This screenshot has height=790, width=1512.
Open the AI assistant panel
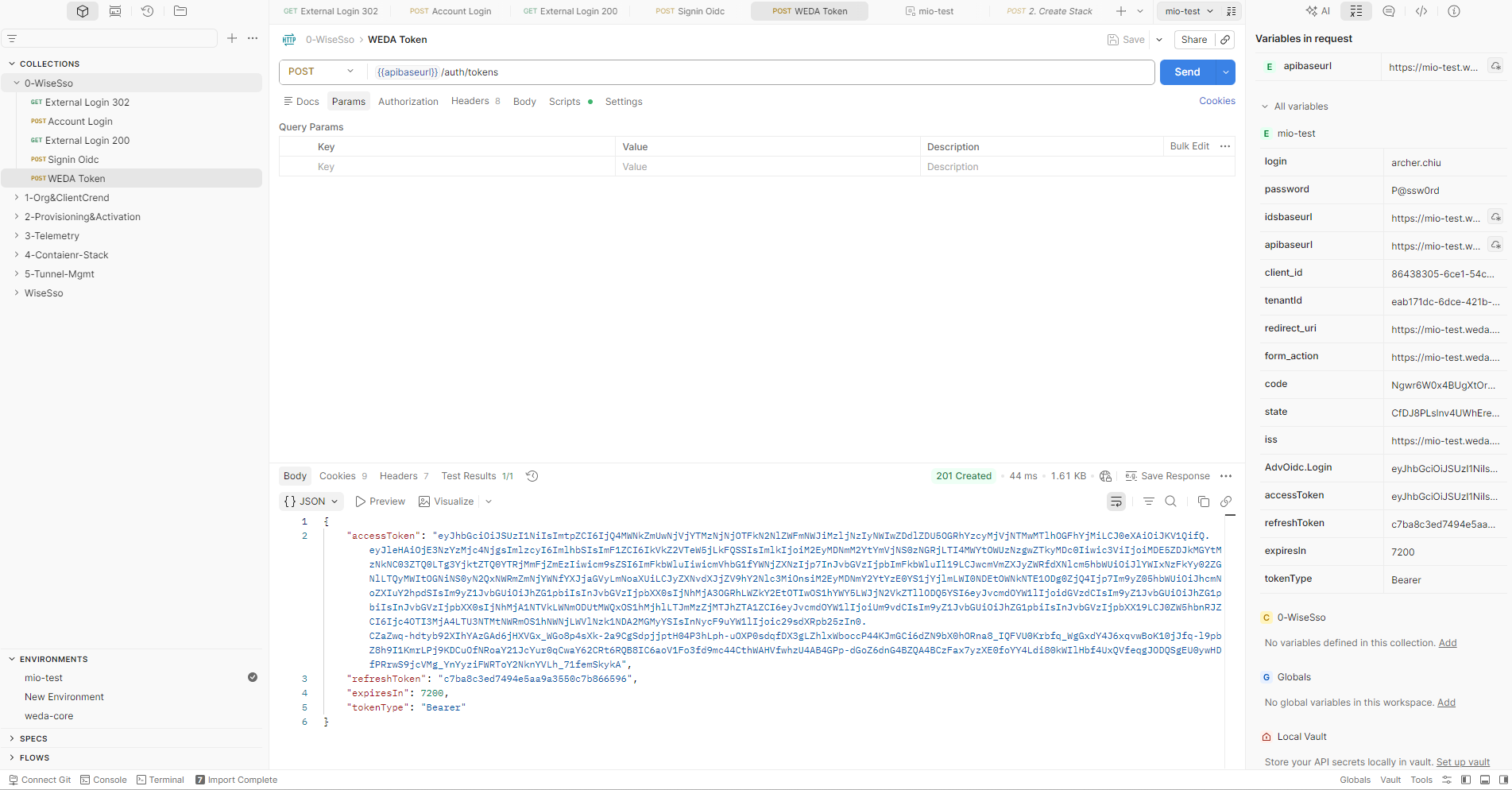click(x=1317, y=11)
